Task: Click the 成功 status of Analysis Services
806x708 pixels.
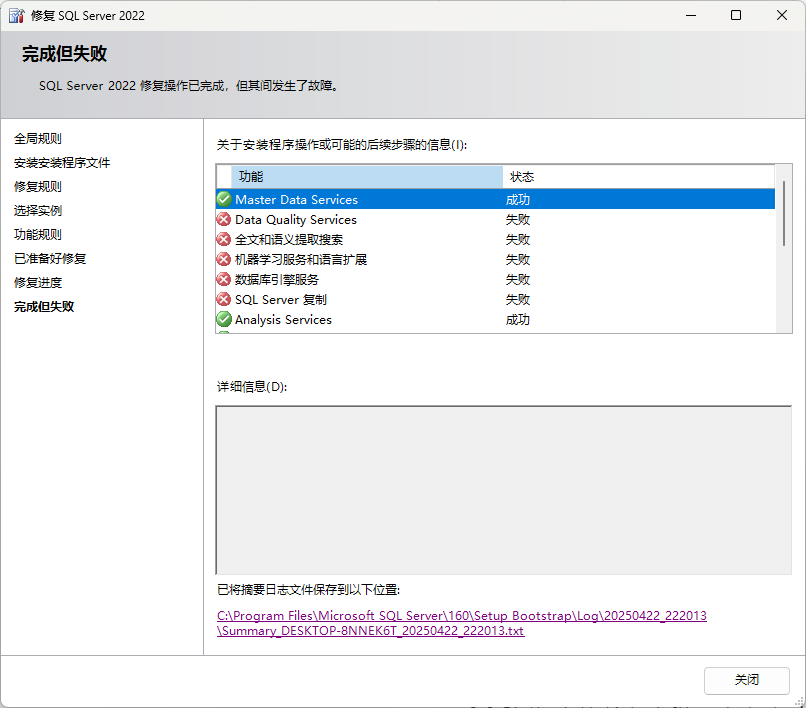Action: [518, 320]
